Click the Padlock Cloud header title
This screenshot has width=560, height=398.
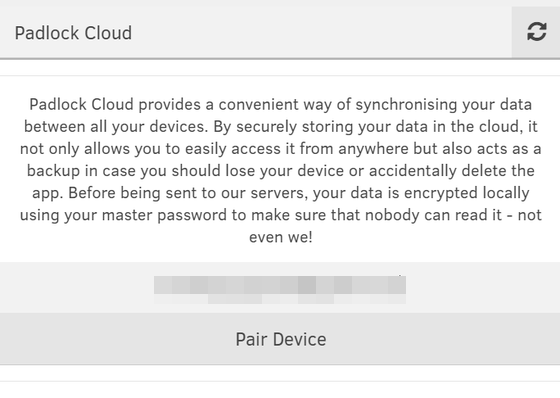73,33
